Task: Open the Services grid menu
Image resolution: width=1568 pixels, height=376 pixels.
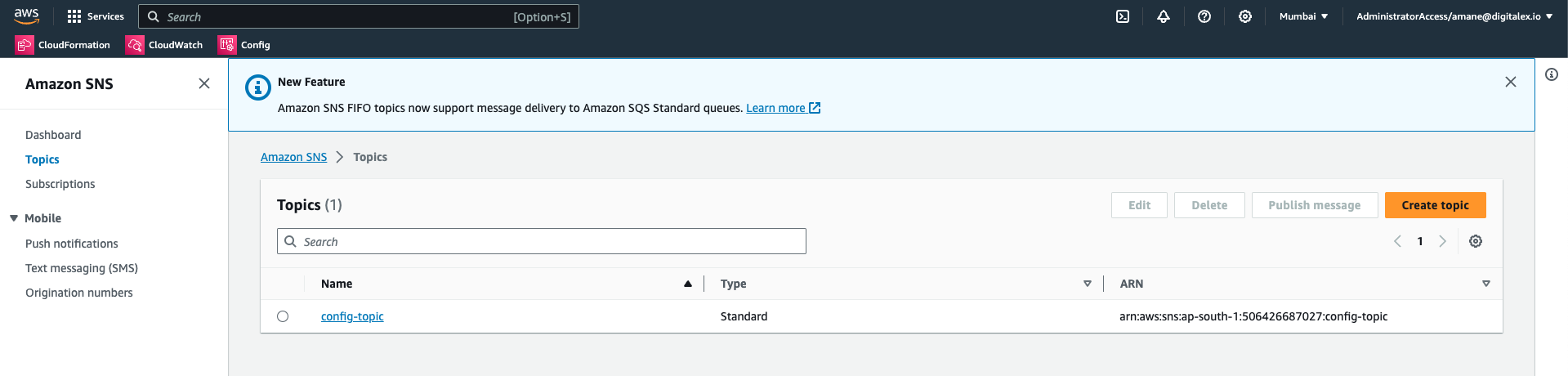Action: (96, 16)
